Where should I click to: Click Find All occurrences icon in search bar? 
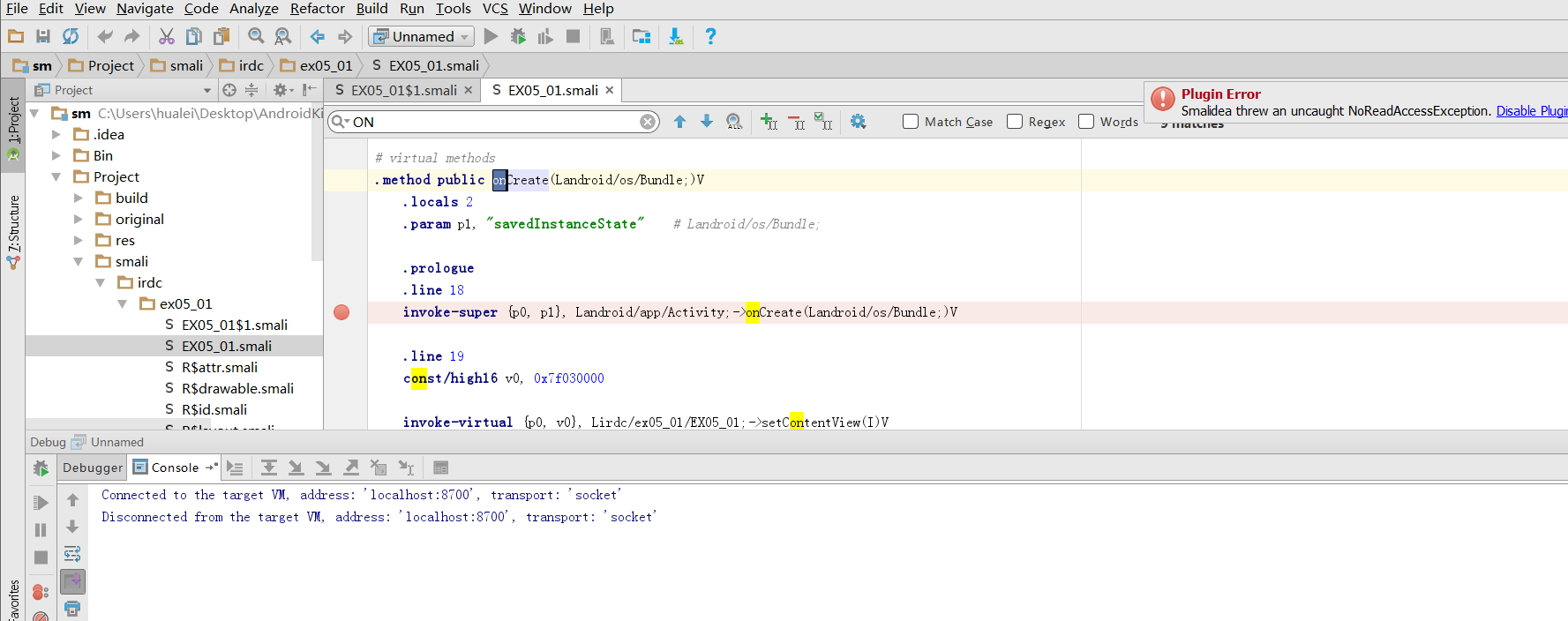[x=734, y=122]
